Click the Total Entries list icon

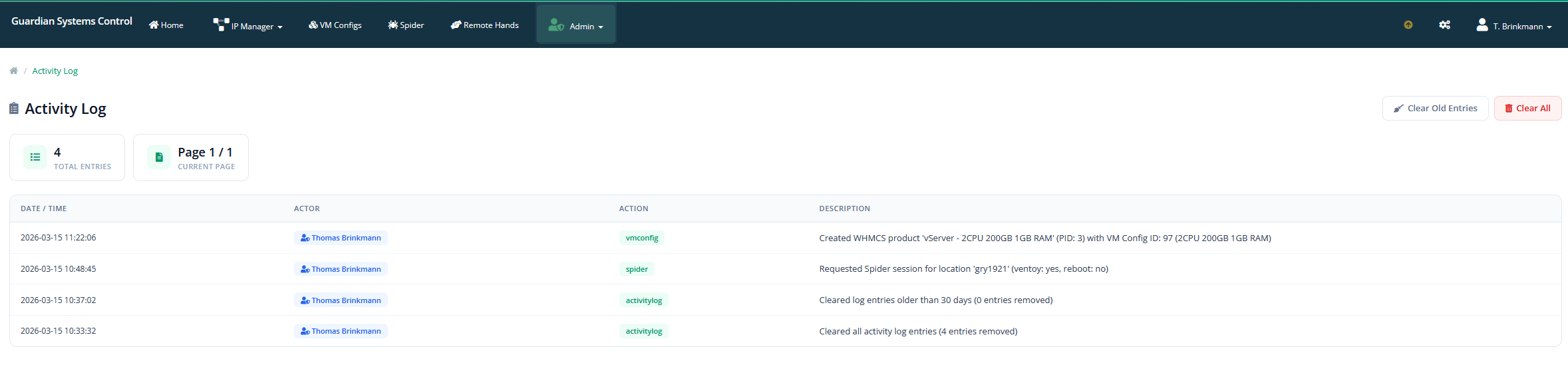click(35, 157)
